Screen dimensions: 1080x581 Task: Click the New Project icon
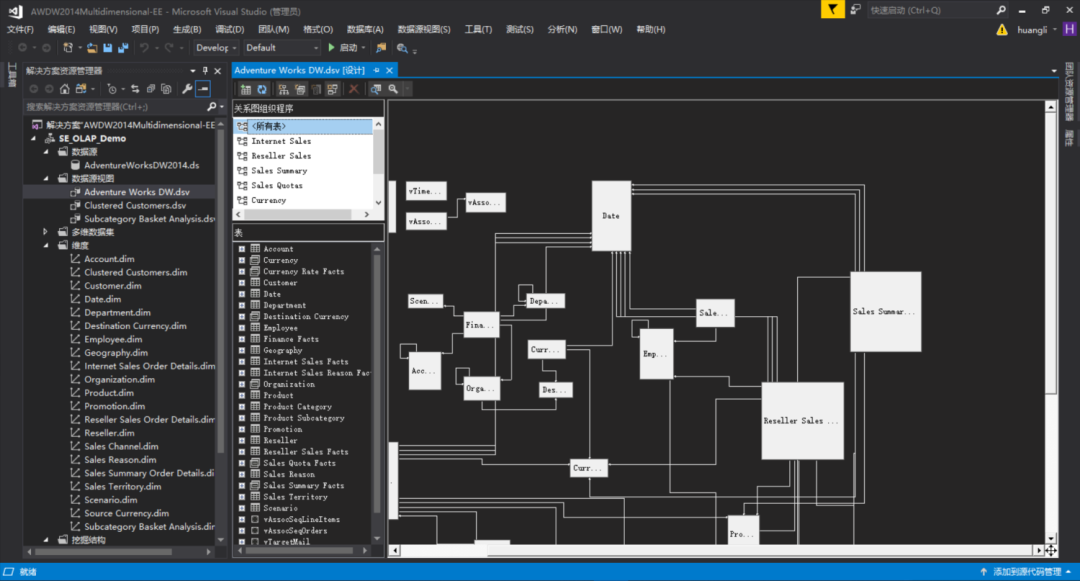(x=68, y=47)
